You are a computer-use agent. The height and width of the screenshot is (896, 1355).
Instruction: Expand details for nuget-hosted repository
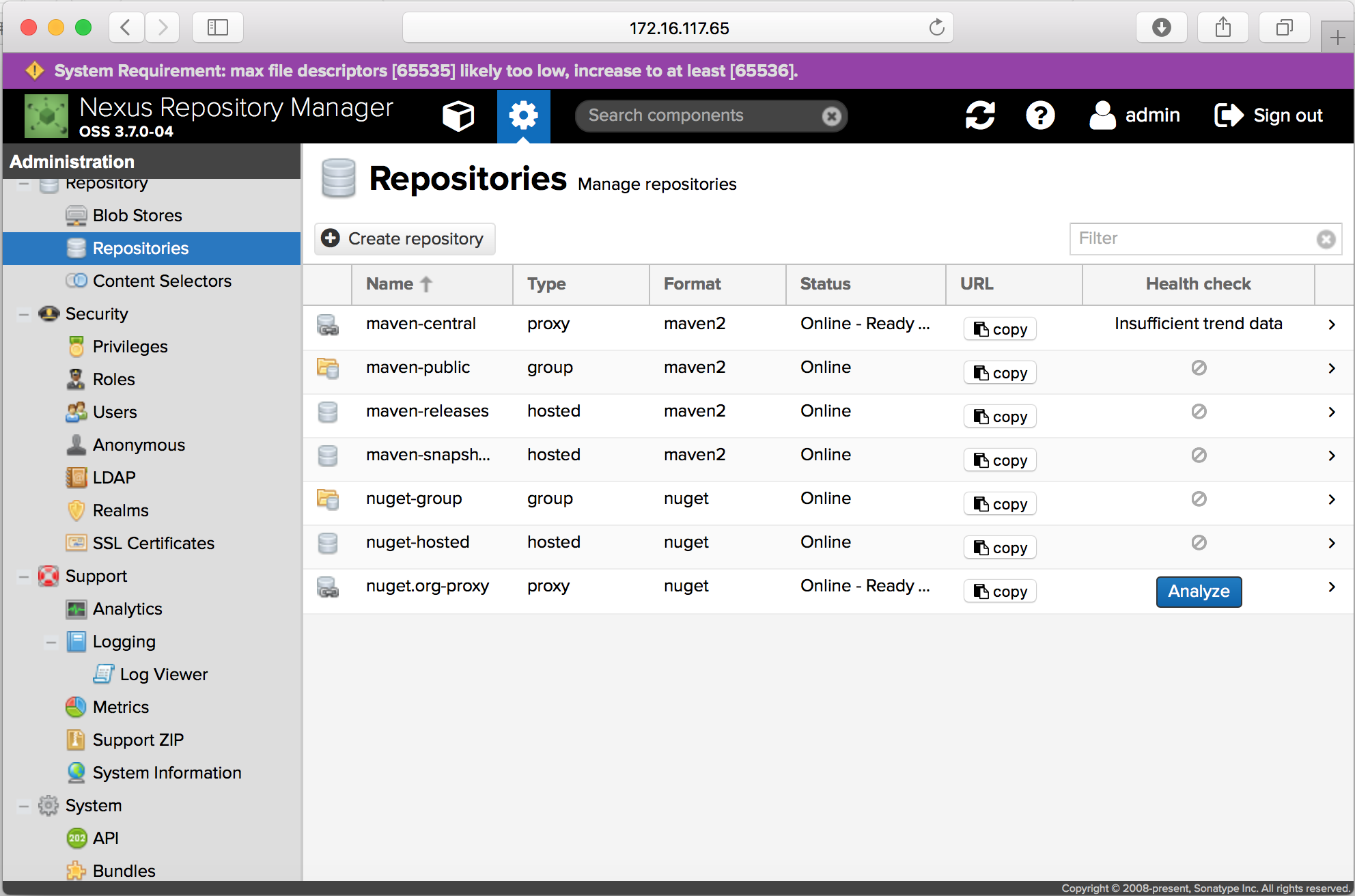click(x=1332, y=543)
